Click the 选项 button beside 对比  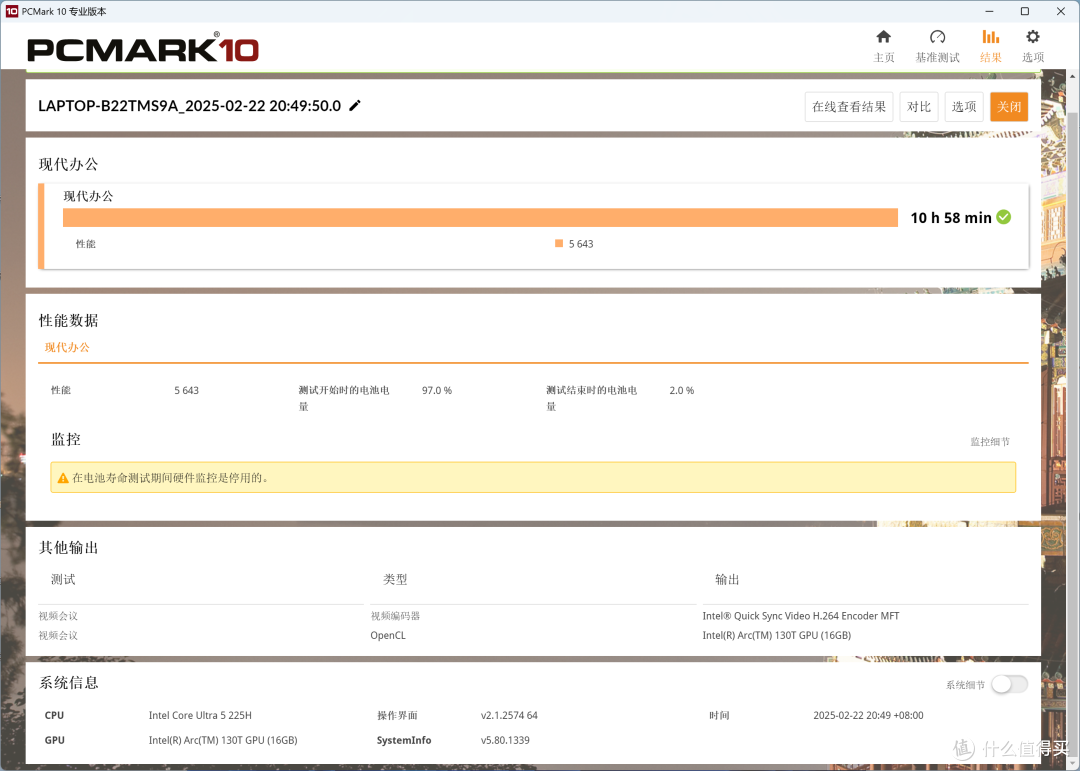(964, 107)
